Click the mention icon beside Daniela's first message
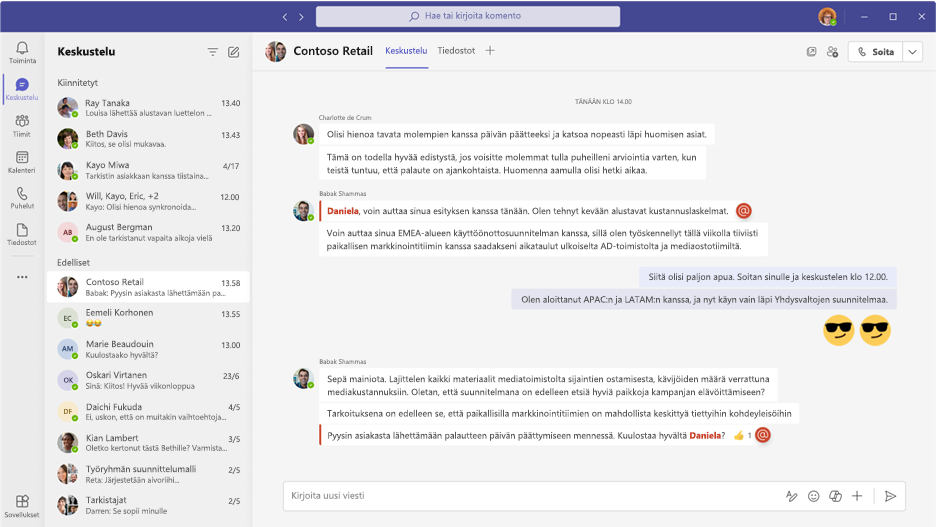This screenshot has height=527, width=936. point(743,211)
